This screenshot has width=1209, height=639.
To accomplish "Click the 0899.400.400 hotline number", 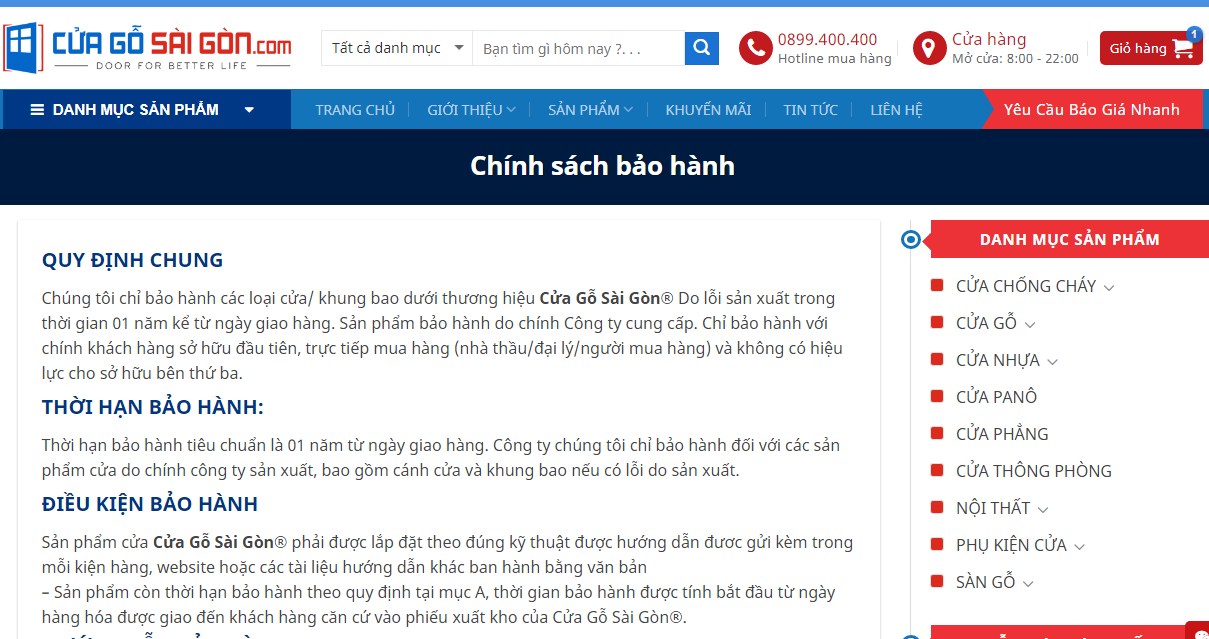I will pos(828,40).
